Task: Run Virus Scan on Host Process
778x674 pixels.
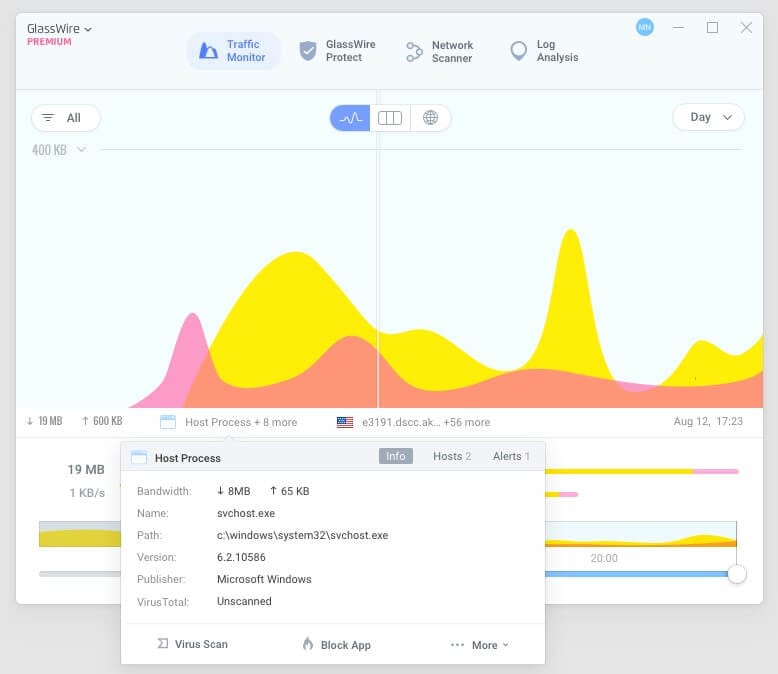Action: tap(193, 644)
